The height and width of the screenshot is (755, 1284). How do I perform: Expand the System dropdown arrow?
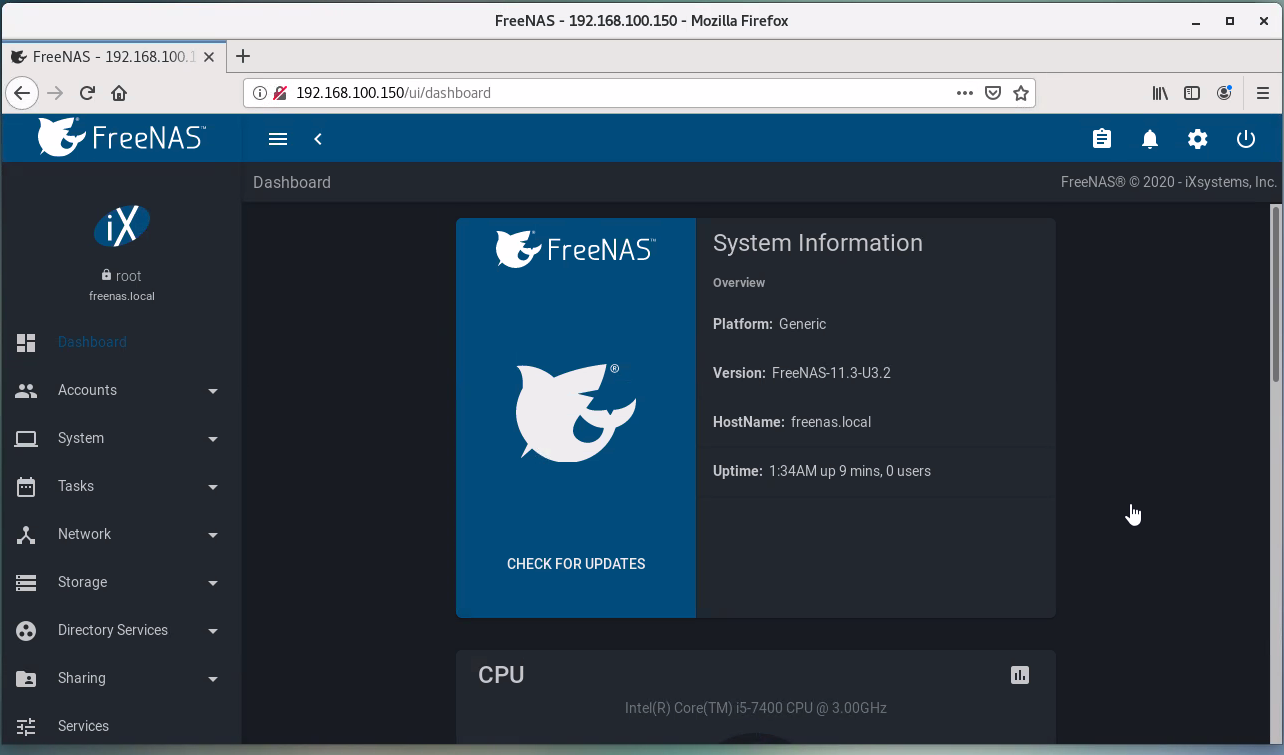coord(213,439)
